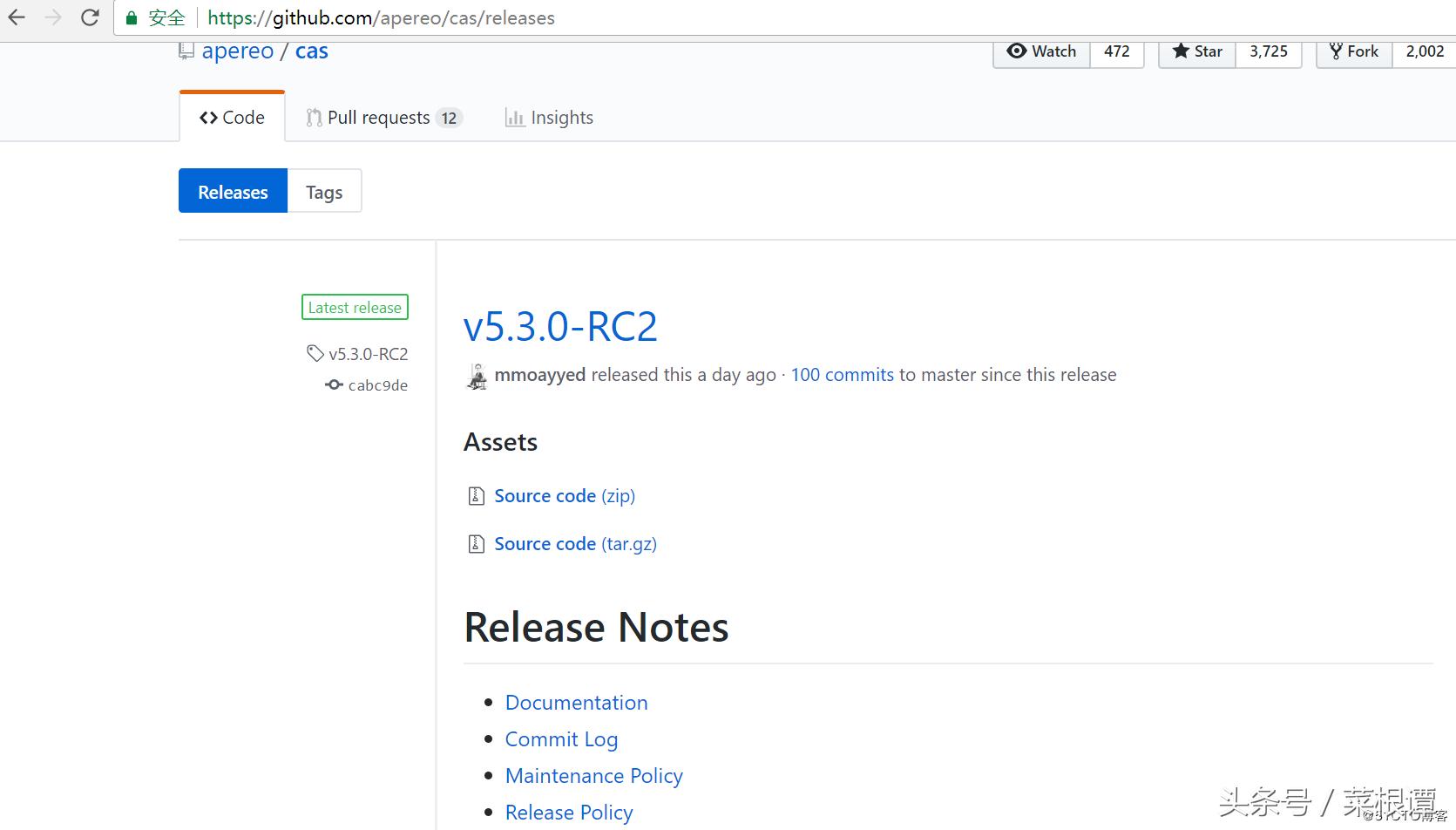Open the cas repository link
Image resolution: width=1456 pixels, height=830 pixels.
(312, 51)
